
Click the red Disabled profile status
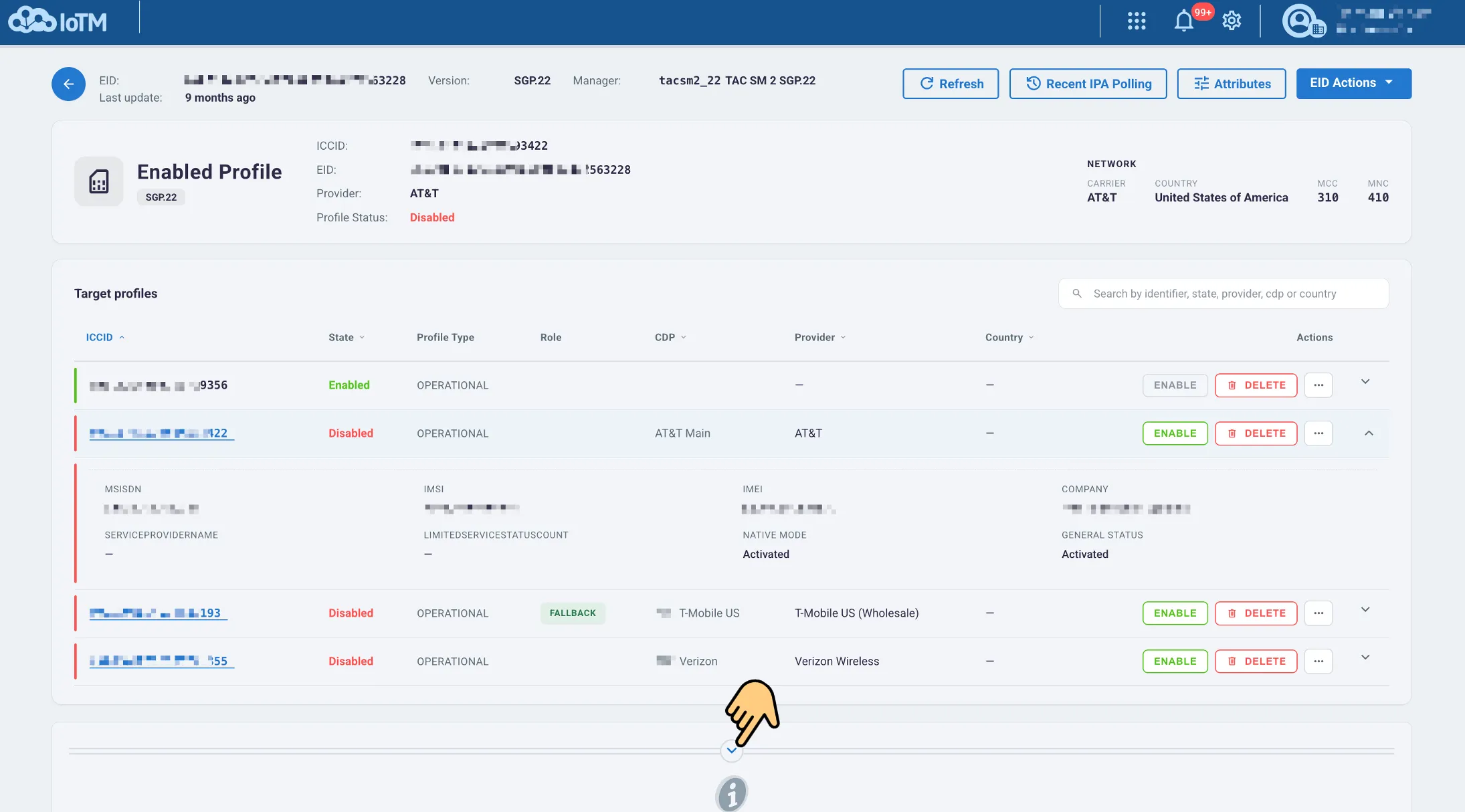(x=432, y=217)
